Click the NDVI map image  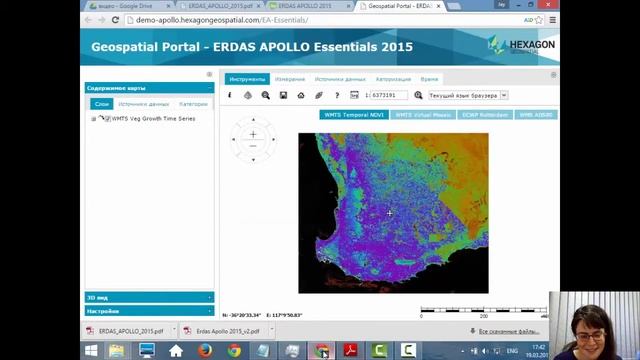393,213
